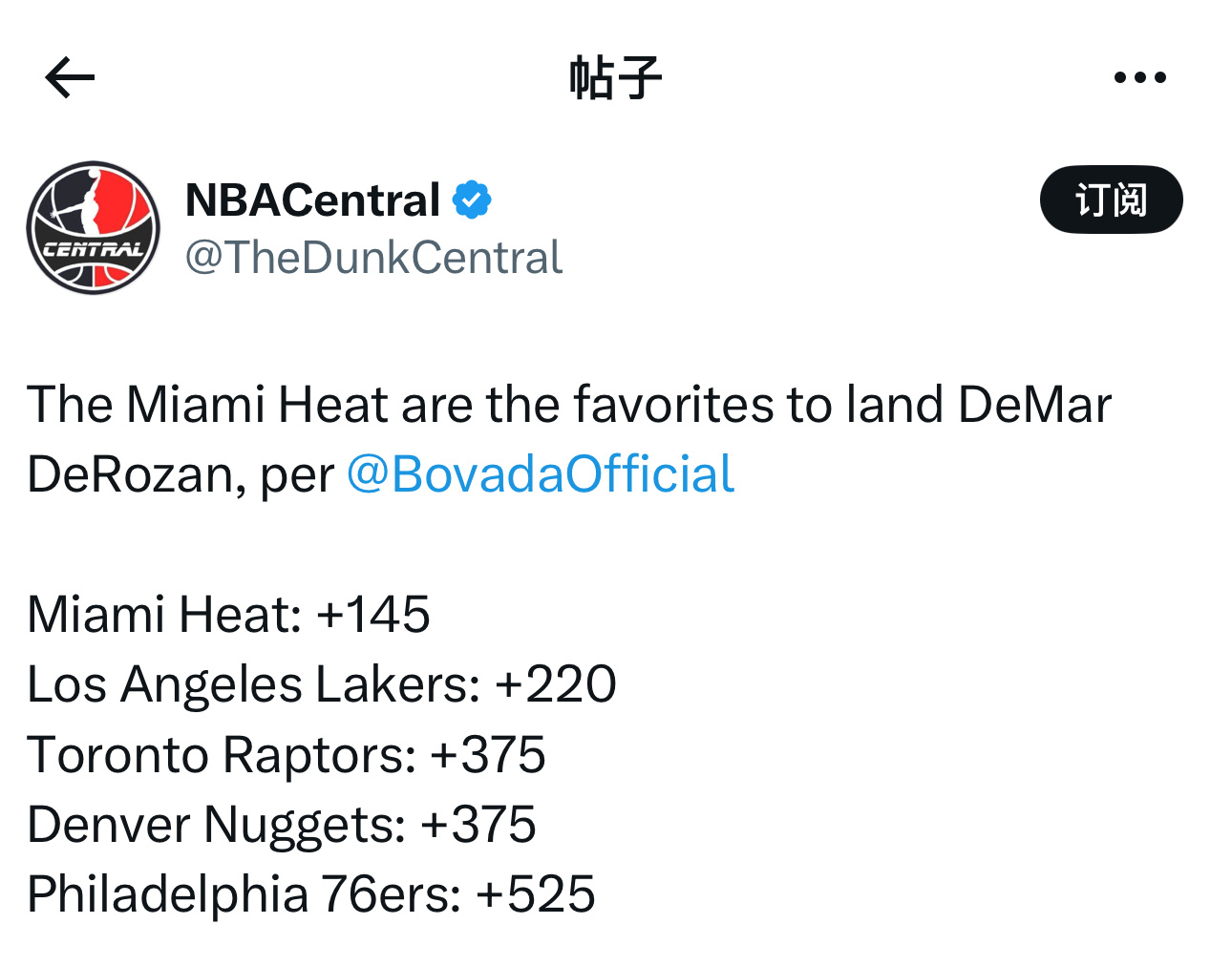Tap the black 订阅 subscribe button
1232x966 pixels.
tap(1112, 199)
